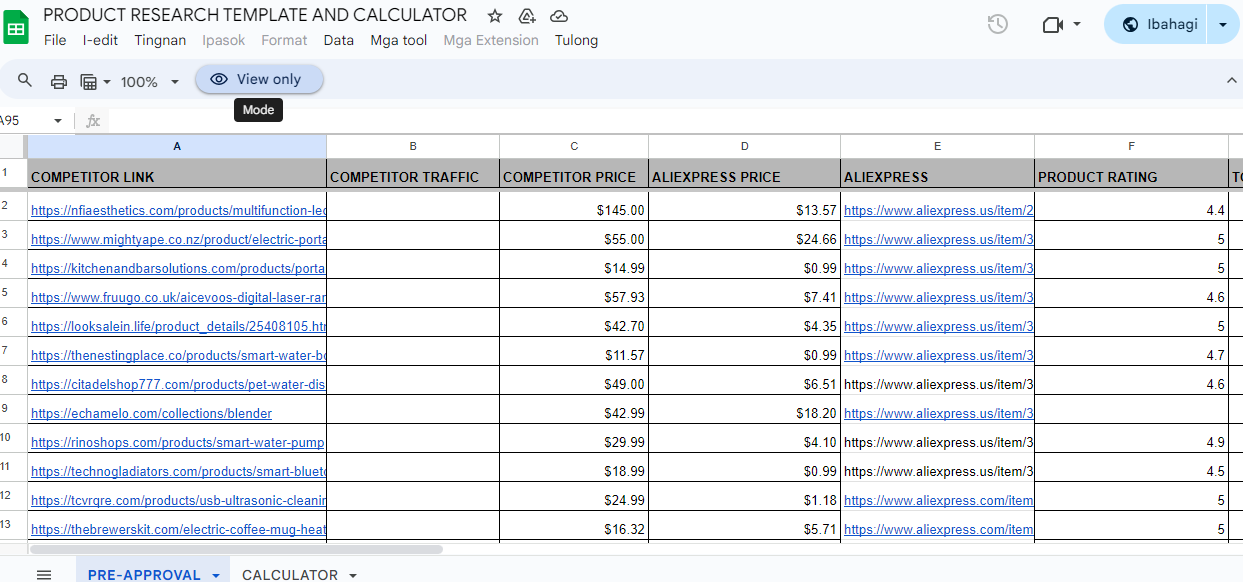Select the $16.32 competitor price cell
The height and width of the screenshot is (582, 1243).
(x=574, y=526)
